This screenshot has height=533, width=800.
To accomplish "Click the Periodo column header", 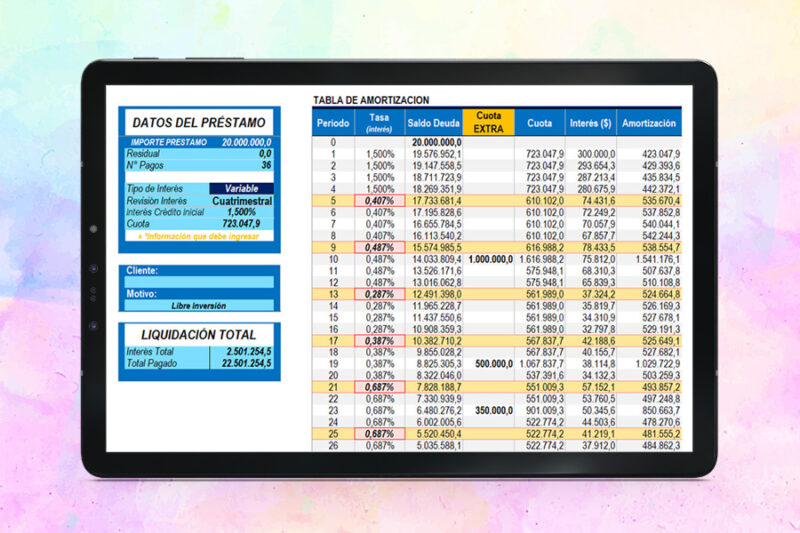I will click(333, 122).
